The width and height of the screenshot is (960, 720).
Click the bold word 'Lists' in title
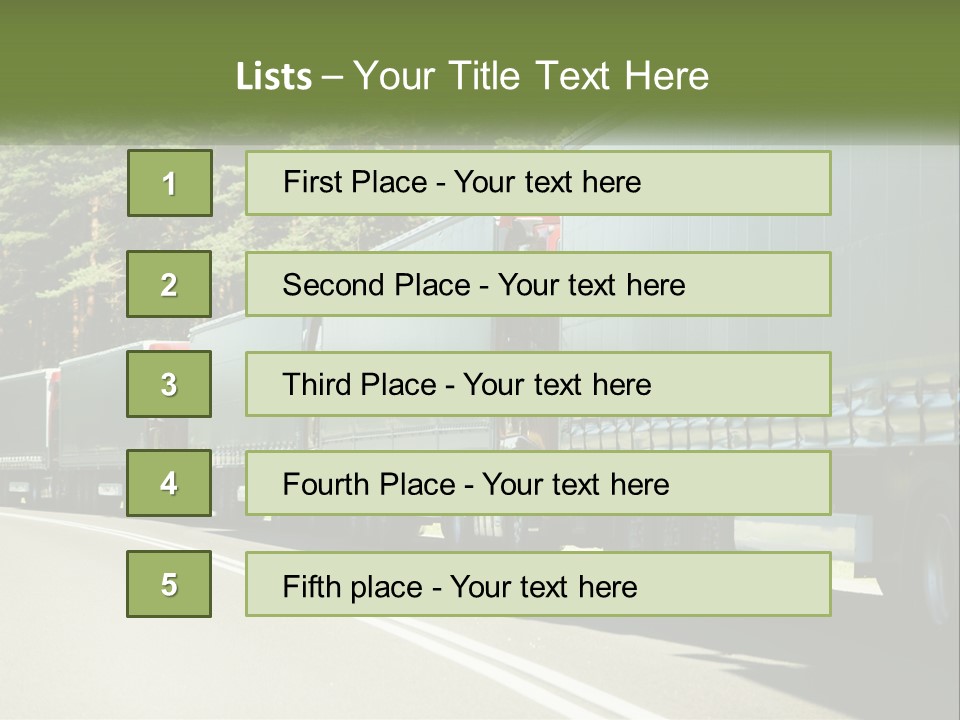[274, 76]
